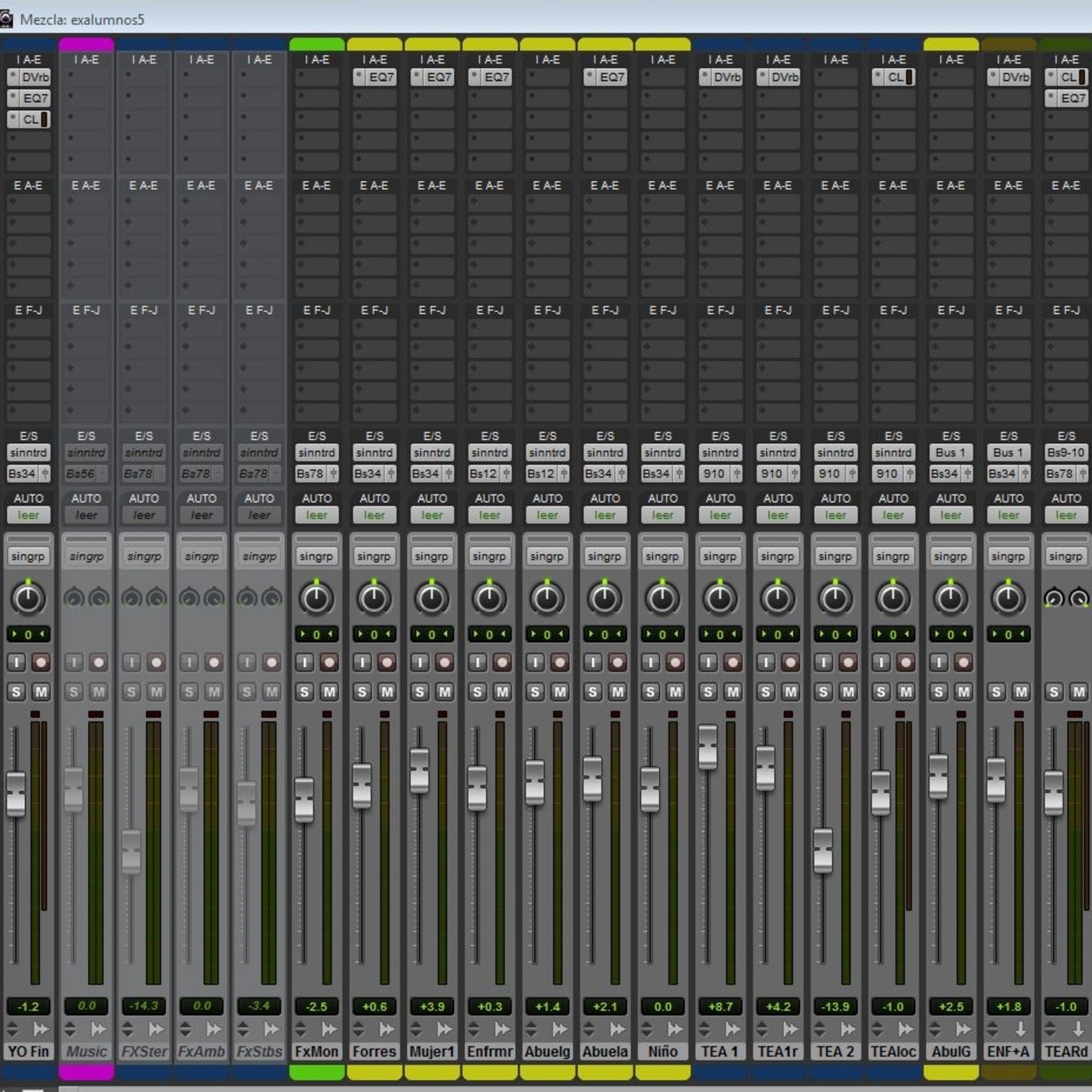Record-arm the Enfrmr track

502,662
